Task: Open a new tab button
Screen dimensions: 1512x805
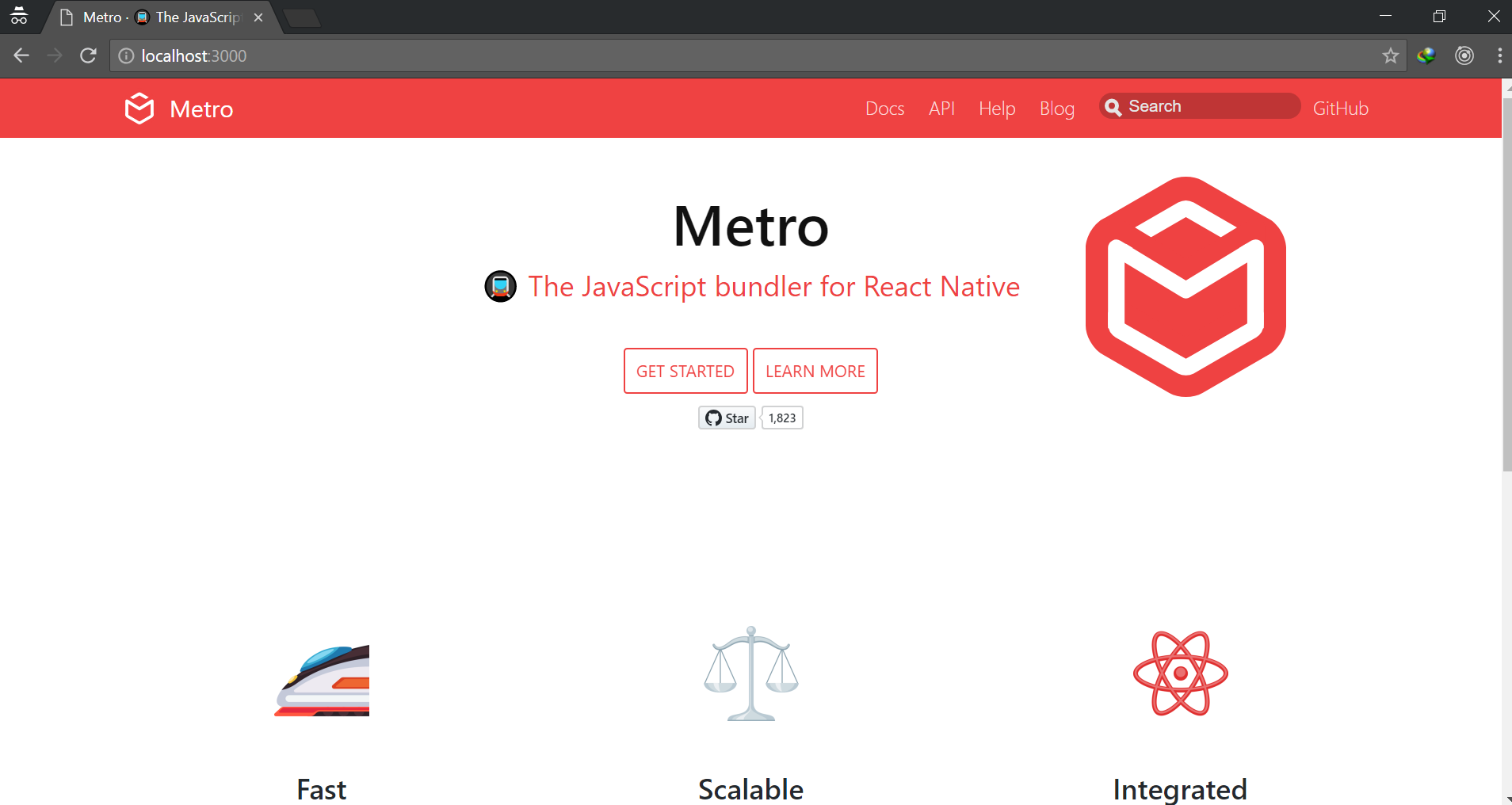Action: [x=302, y=18]
